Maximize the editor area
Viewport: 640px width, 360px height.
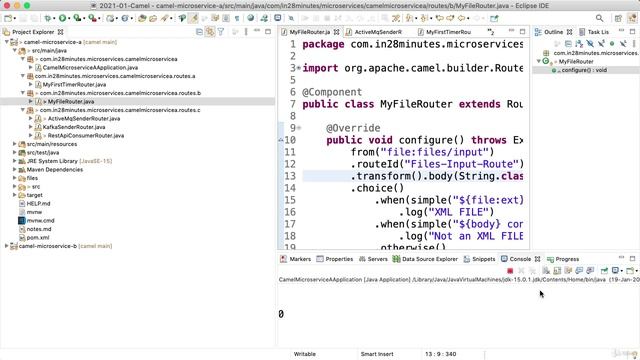(522, 31)
